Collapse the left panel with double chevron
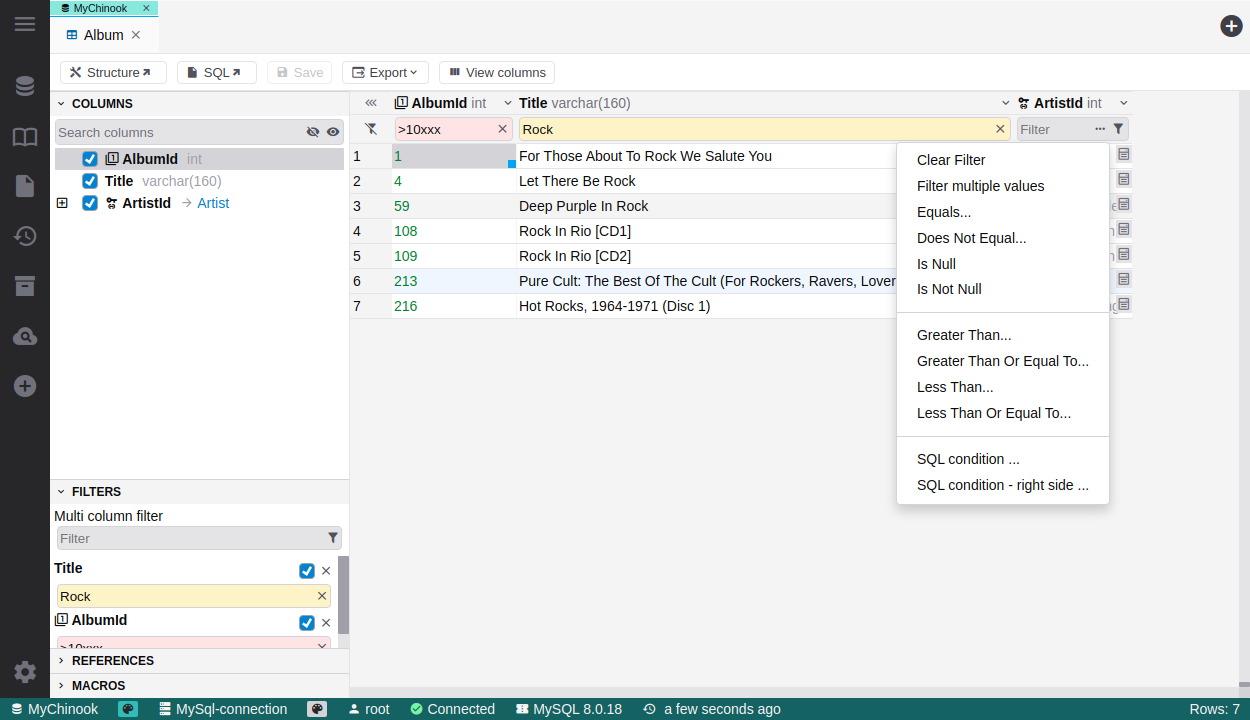 tap(371, 103)
